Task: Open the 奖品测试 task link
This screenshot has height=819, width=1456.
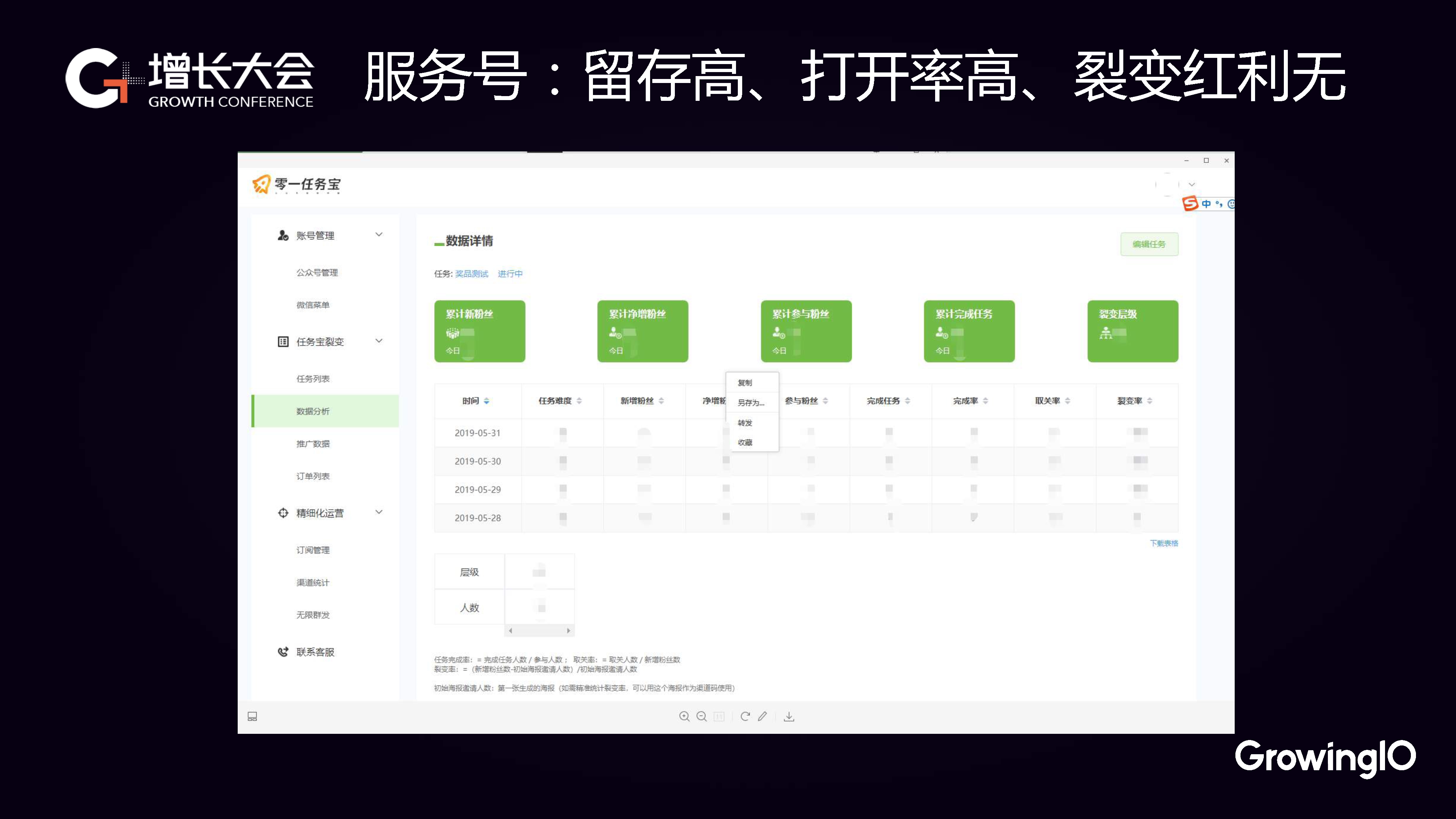Action: point(471,274)
